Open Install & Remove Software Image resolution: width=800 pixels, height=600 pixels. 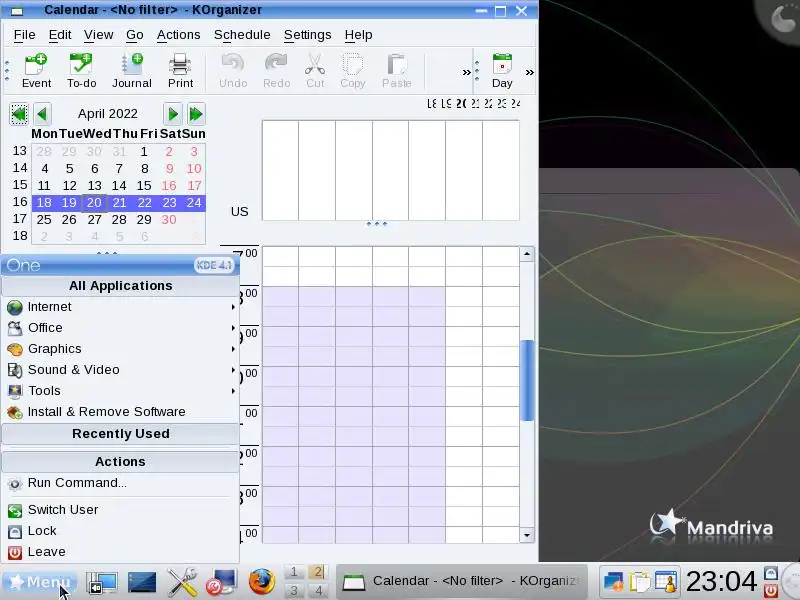(120, 411)
